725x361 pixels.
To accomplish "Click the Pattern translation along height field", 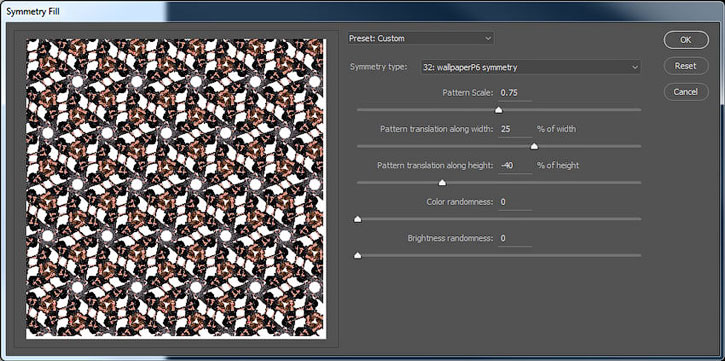I will 515,165.
